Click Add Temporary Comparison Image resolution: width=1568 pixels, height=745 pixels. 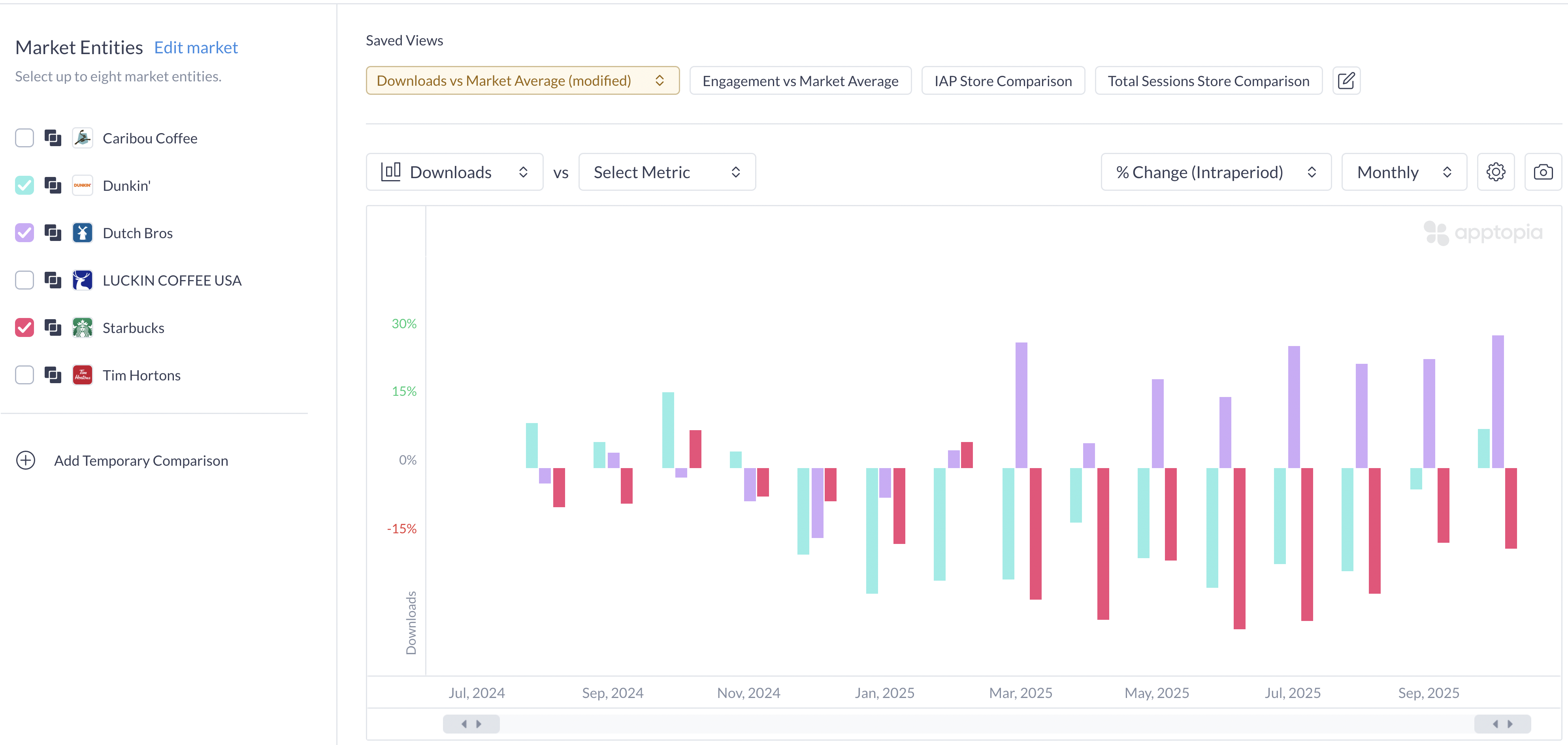point(141,461)
